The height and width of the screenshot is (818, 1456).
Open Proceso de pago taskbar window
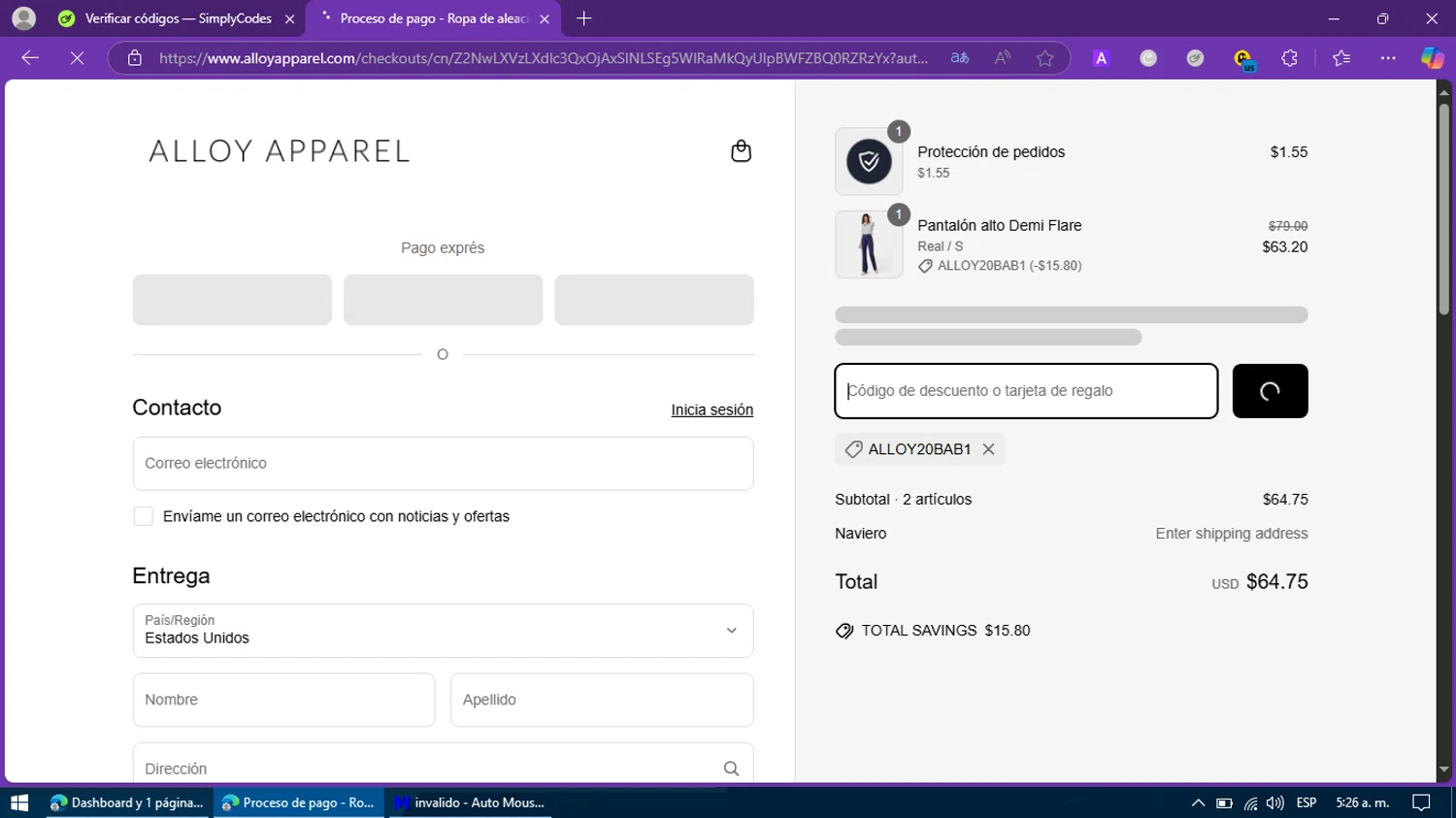point(299,802)
